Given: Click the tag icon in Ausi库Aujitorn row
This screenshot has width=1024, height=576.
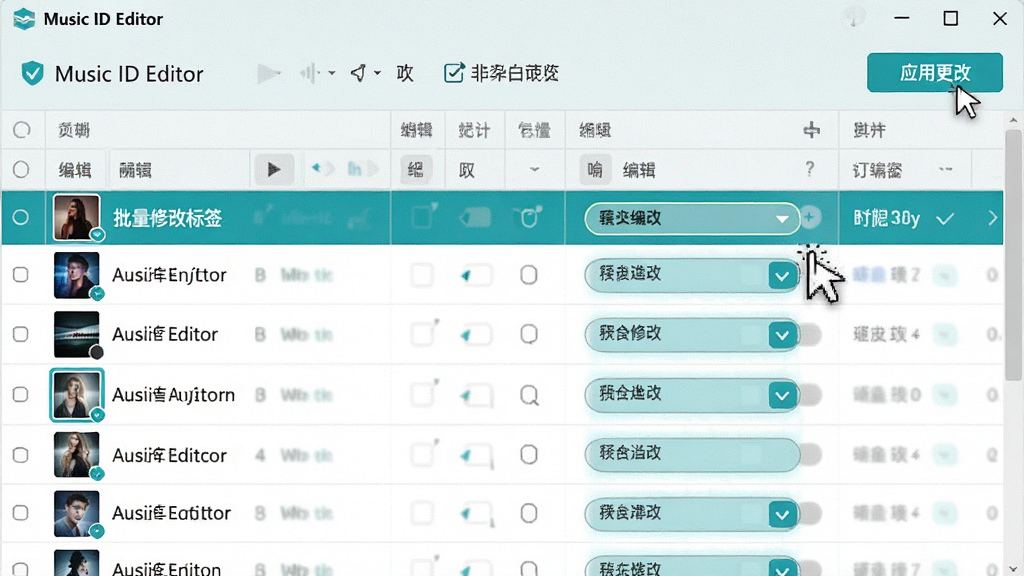Looking at the screenshot, I should point(475,395).
